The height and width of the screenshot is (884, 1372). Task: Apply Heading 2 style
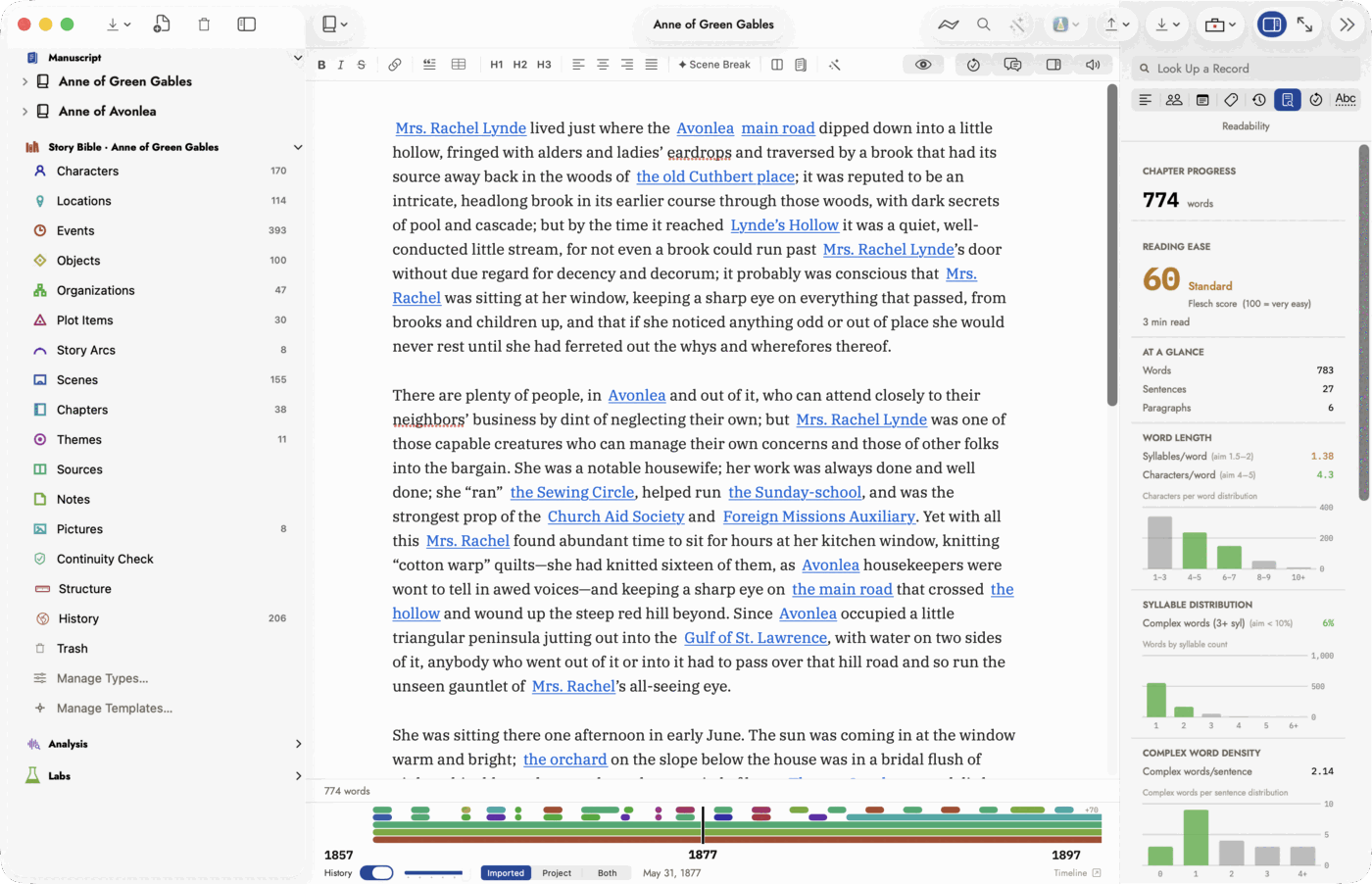coord(520,65)
